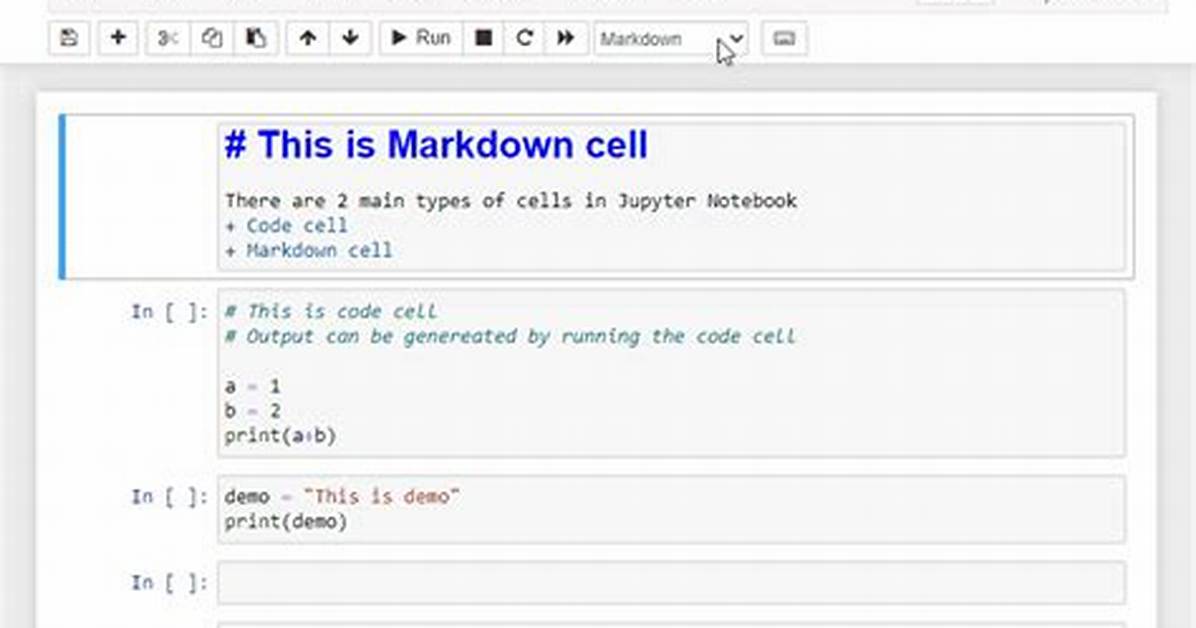The height and width of the screenshot is (628, 1196).
Task: Click the '+ Markdown cell' line
Action: click(308, 250)
